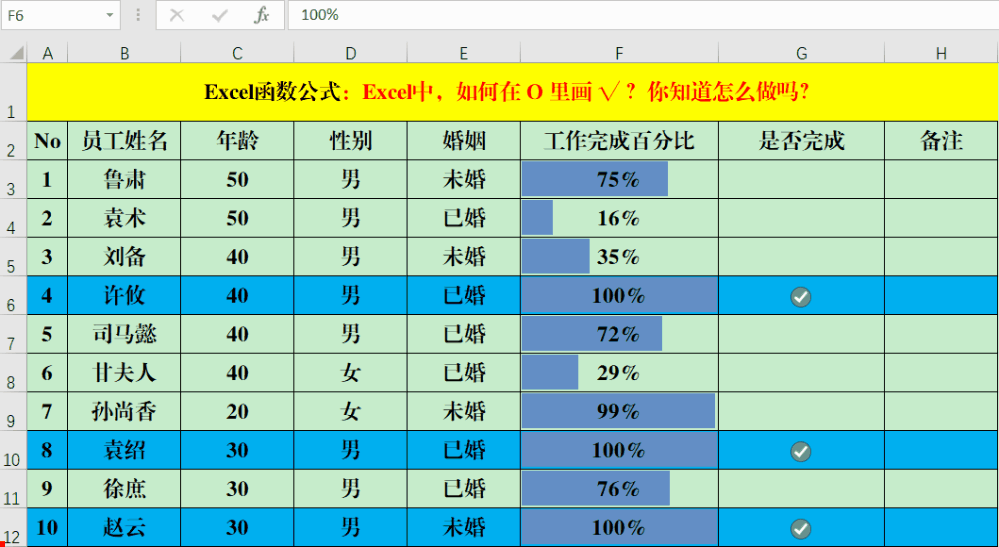This screenshot has height=547, width=999.
Task: Select column E header
Action: pyautogui.click(x=464, y=53)
